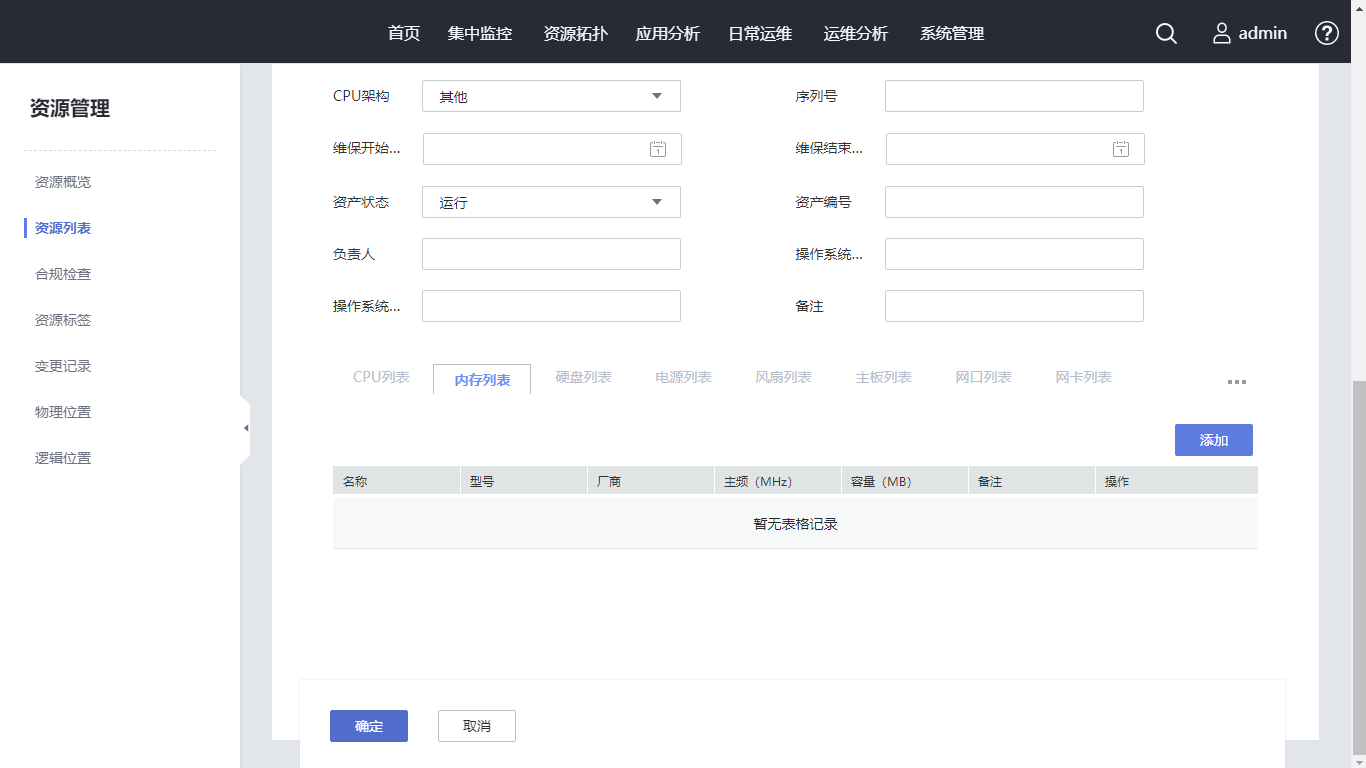The height and width of the screenshot is (768, 1366).
Task: Open the 集中监控 top menu
Action: pyautogui.click(x=480, y=33)
